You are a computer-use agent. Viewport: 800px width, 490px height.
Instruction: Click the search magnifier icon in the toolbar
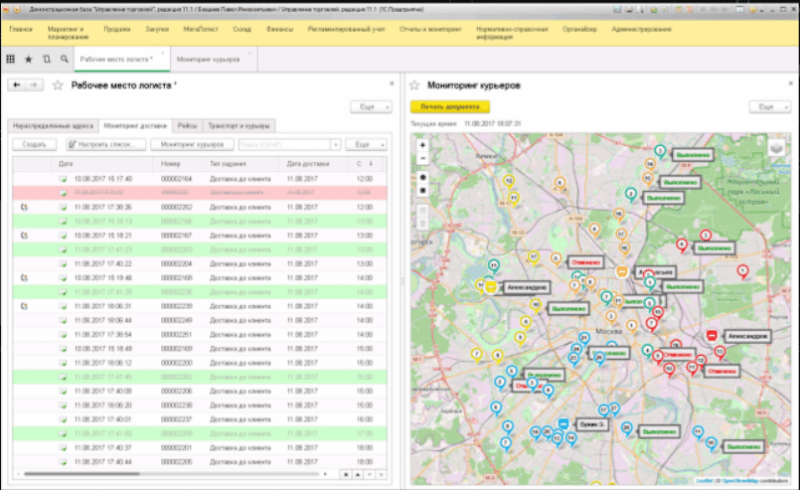(63, 60)
